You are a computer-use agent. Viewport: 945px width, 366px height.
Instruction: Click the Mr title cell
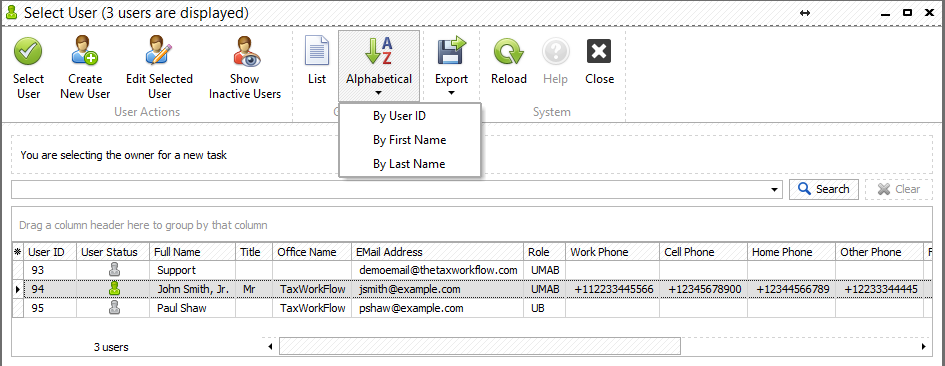click(x=254, y=289)
